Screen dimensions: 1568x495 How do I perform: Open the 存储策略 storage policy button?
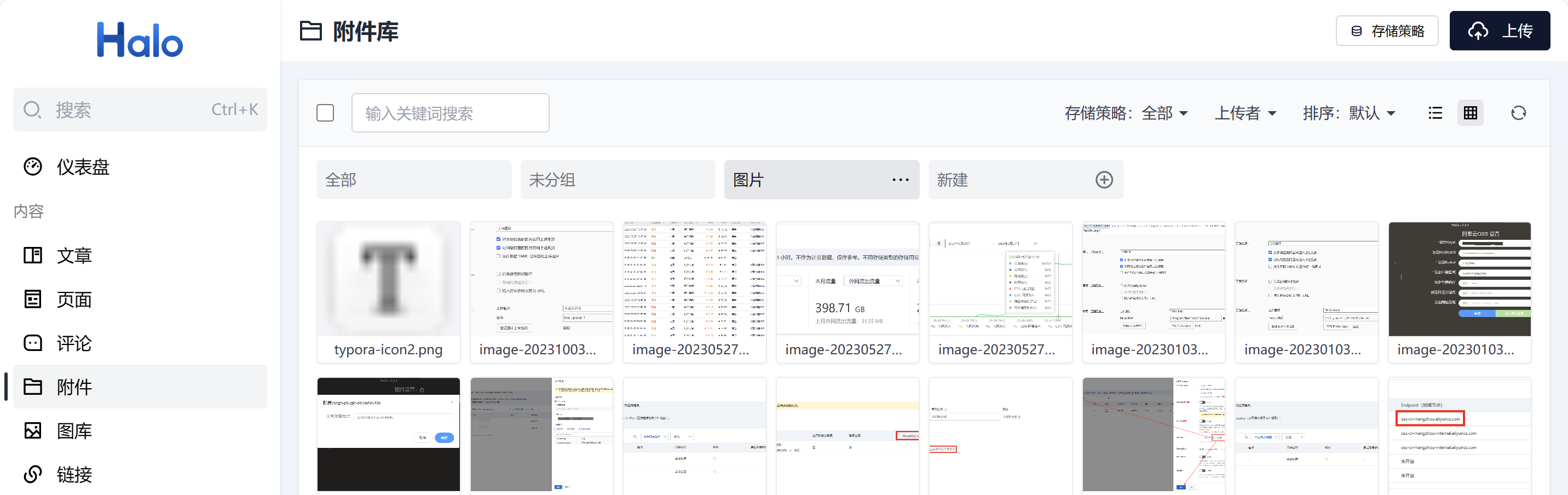pos(1387,31)
